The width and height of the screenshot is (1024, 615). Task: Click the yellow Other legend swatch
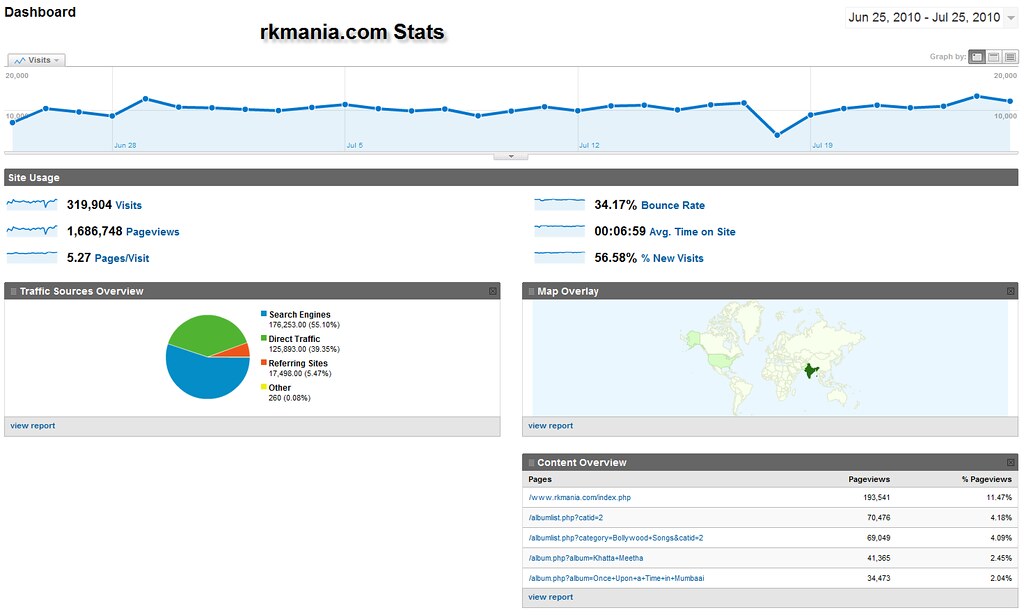click(x=264, y=386)
